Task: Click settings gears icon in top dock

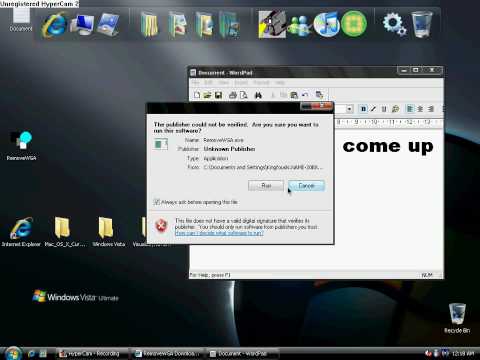Action: (394, 24)
